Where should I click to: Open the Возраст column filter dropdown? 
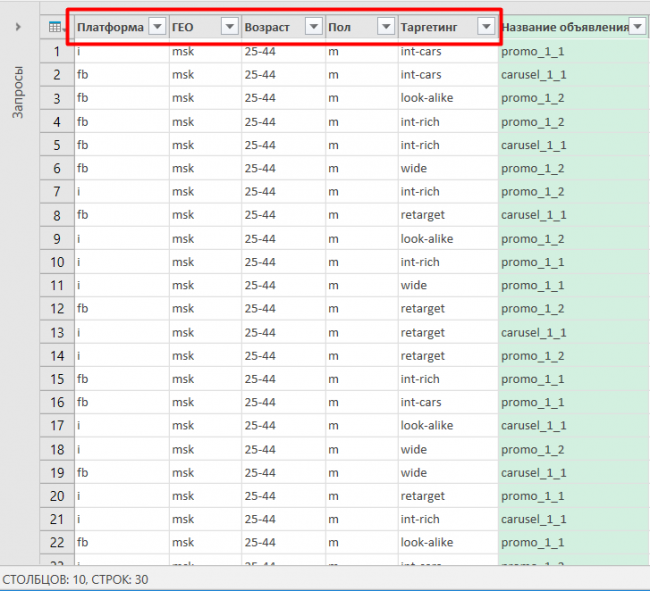click(x=313, y=27)
